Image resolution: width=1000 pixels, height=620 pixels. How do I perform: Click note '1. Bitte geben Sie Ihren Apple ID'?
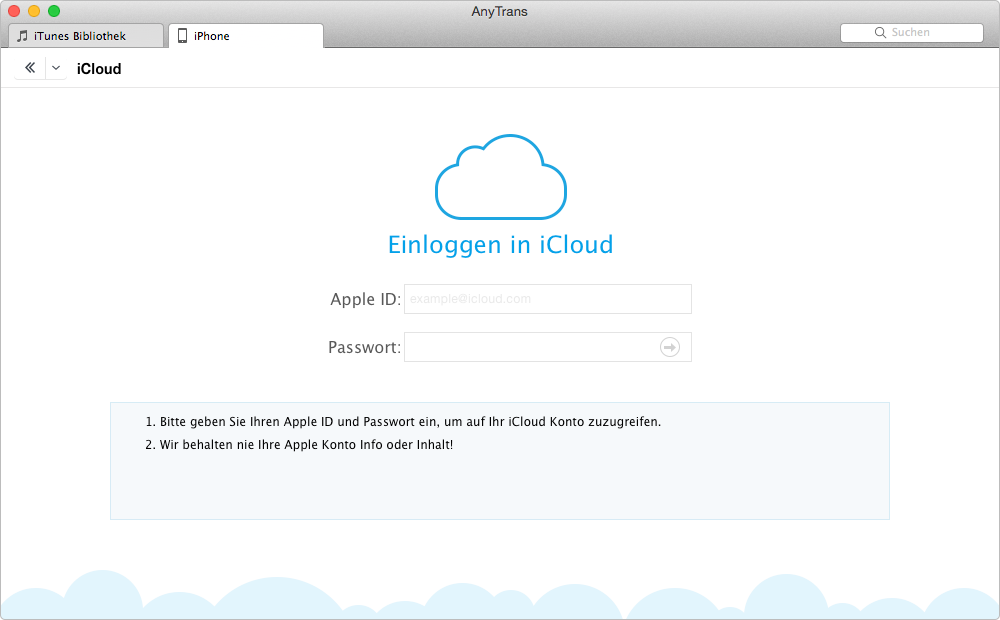coord(403,422)
